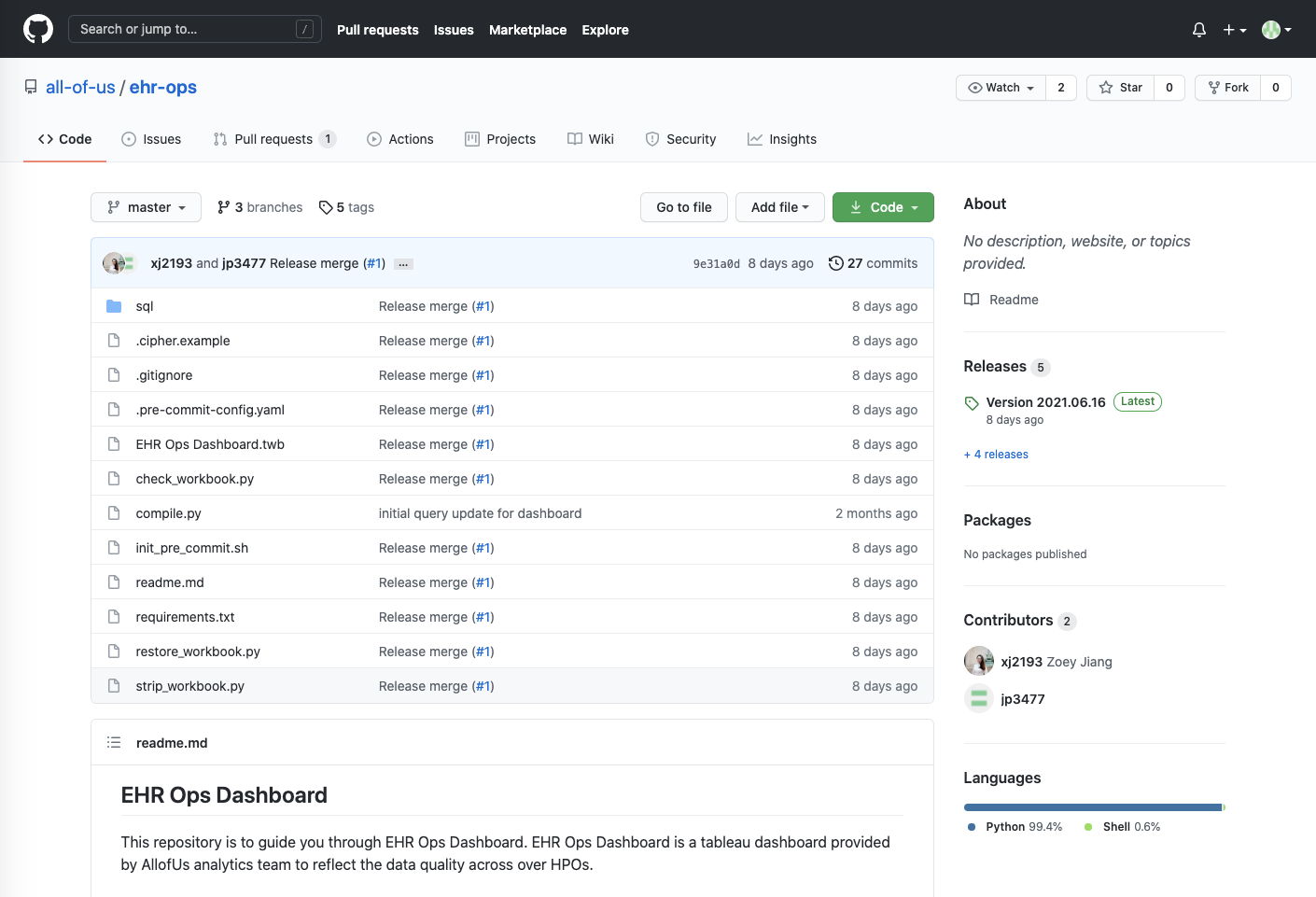Click the Python language color bar
The width and height of the screenshot is (1316, 897).
[1093, 807]
